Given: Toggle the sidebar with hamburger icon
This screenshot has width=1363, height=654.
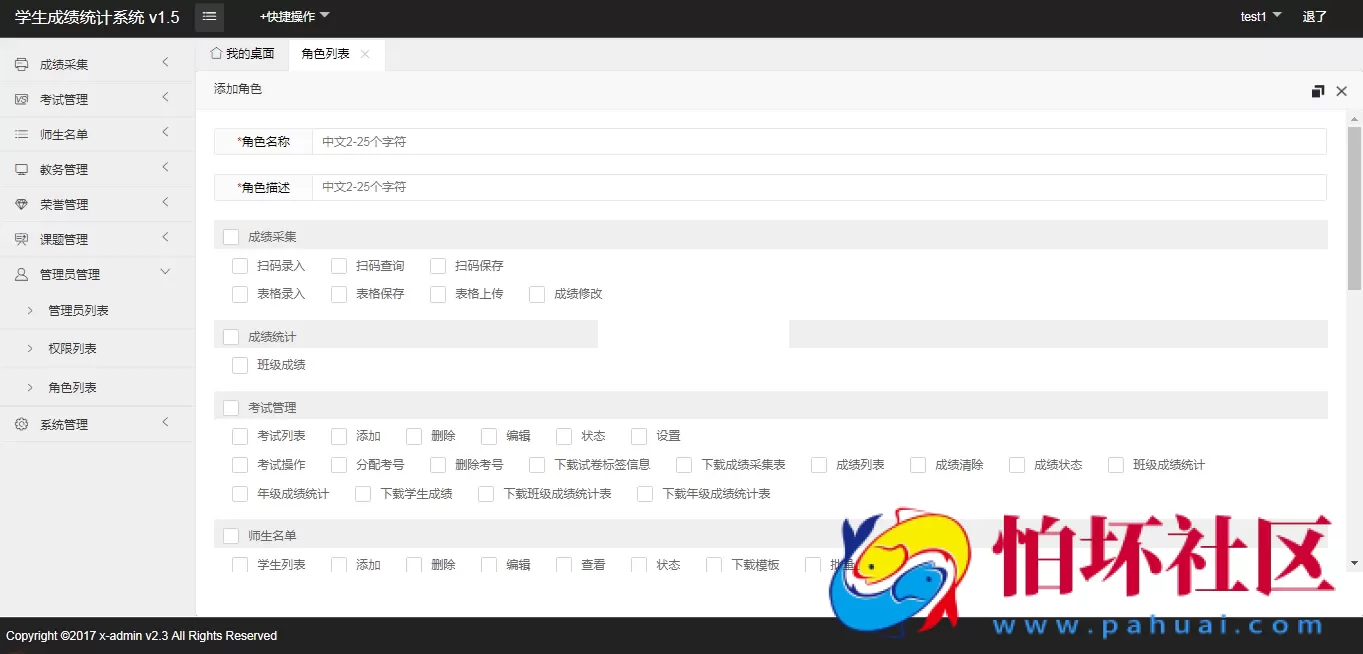Looking at the screenshot, I should 208,16.
